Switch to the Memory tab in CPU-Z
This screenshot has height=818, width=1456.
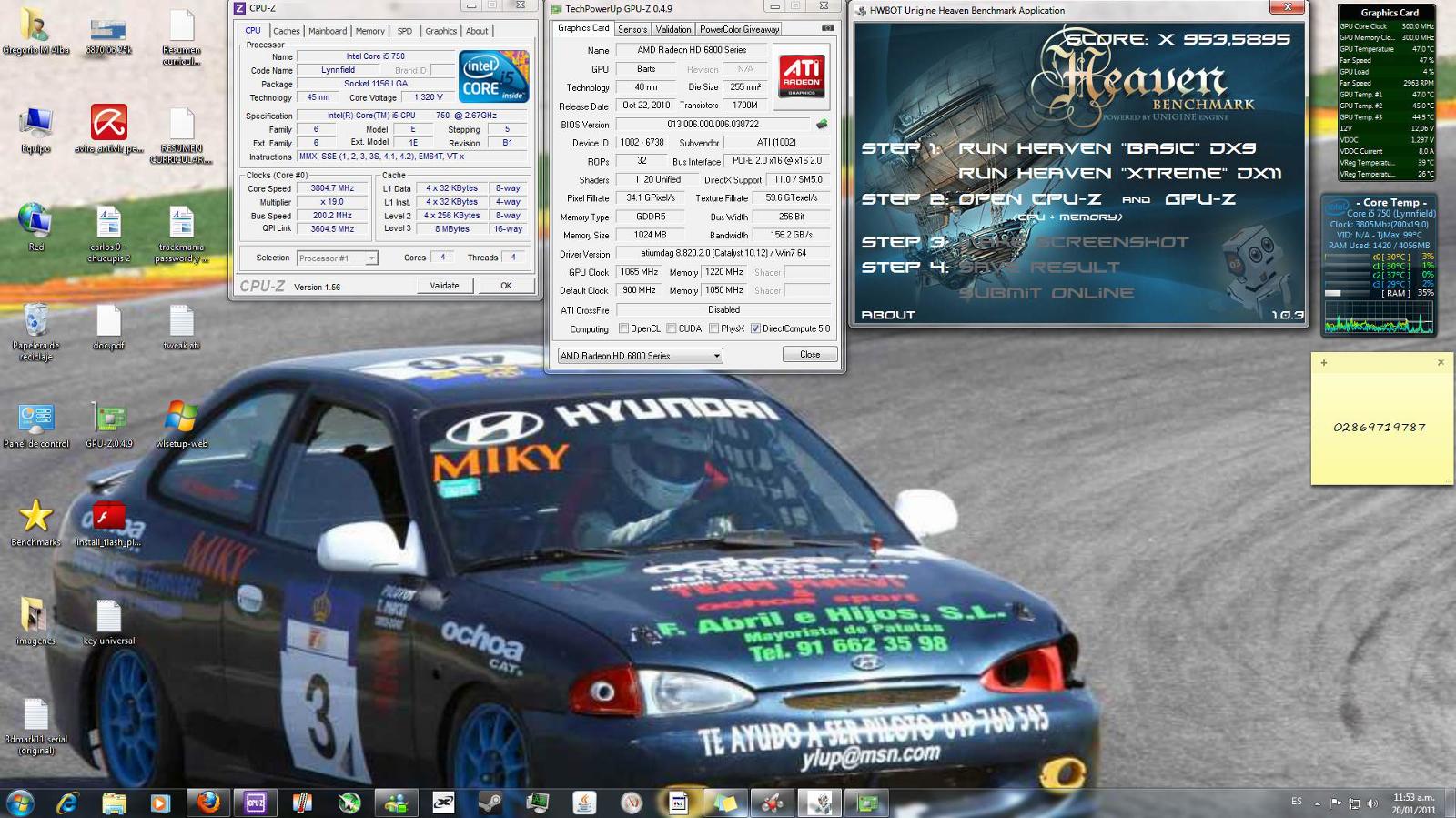click(370, 31)
